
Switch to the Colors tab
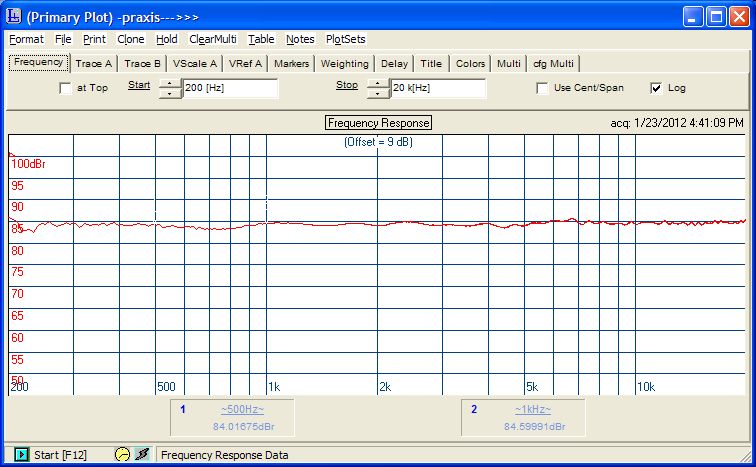click(x=471, y=64)
